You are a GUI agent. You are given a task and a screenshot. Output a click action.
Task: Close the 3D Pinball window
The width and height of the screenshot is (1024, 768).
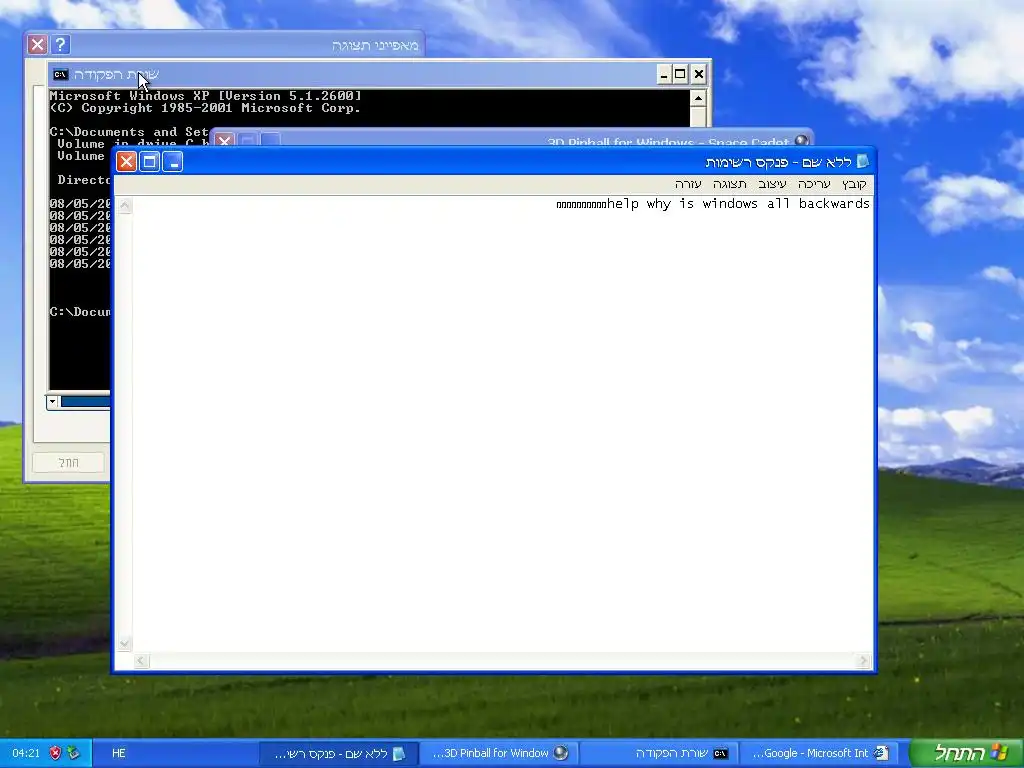pos(225,140)
